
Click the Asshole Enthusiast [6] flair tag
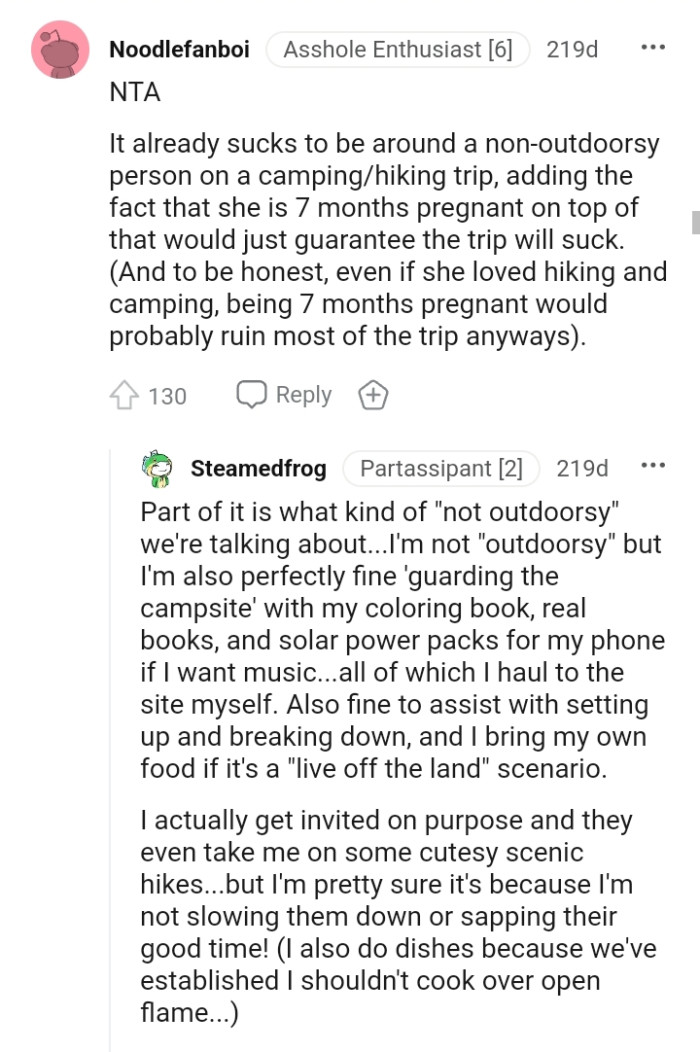397,48
